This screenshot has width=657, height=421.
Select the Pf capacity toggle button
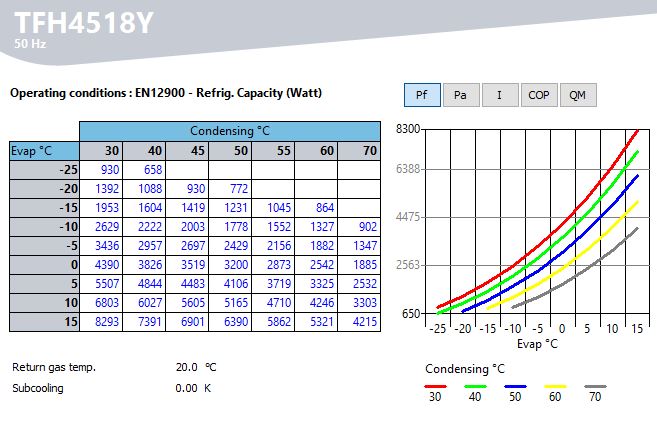click(422, 95)
